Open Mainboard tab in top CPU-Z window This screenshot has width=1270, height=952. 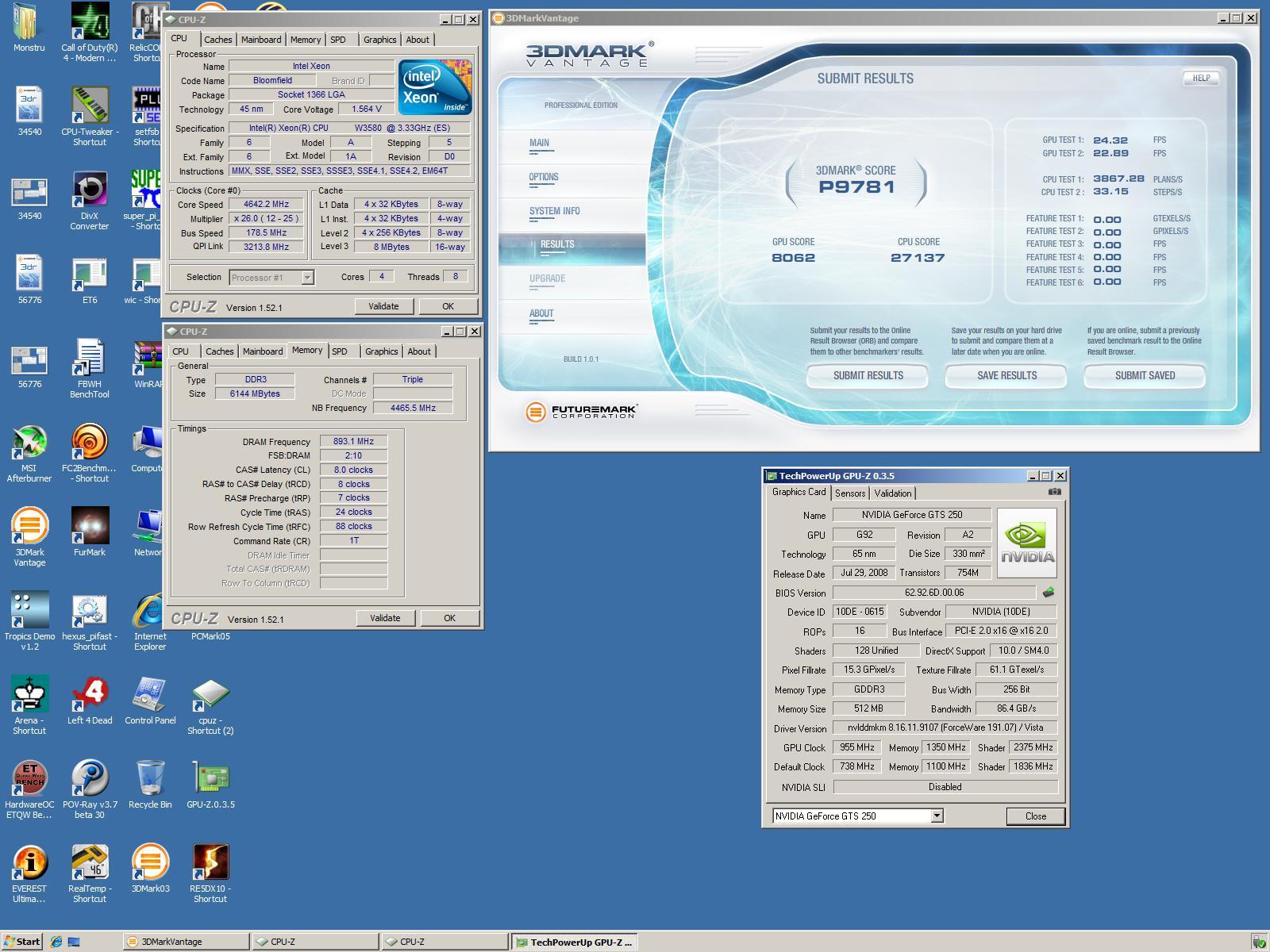coord(261,40)
